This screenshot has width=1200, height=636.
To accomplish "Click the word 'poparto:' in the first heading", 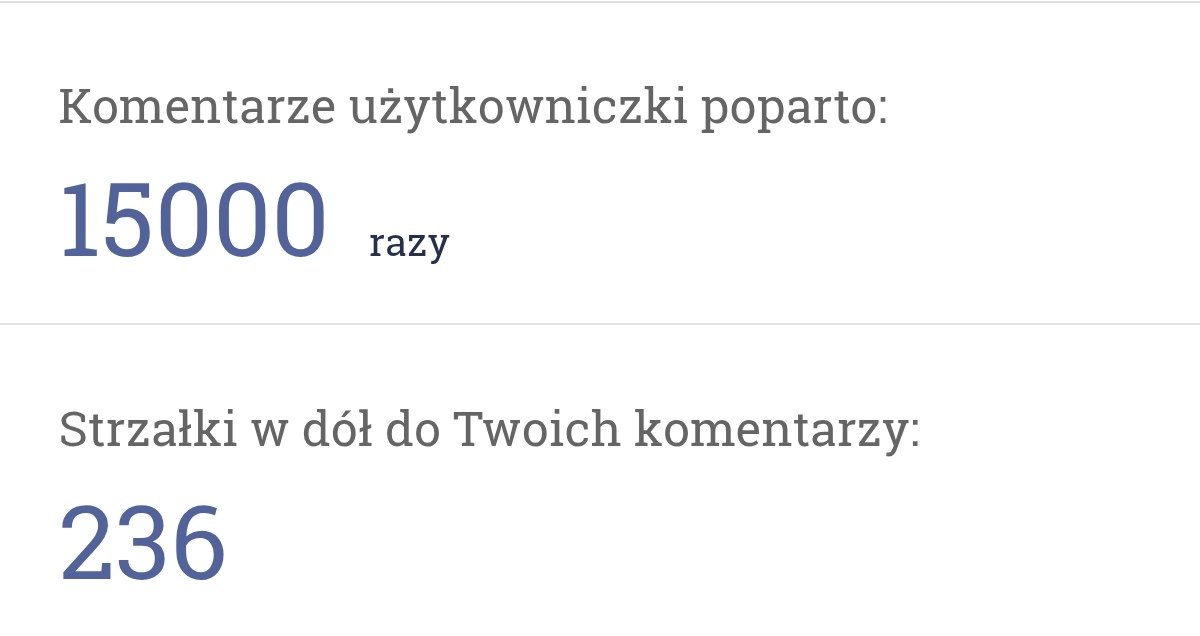I will (x=794, y=112).
